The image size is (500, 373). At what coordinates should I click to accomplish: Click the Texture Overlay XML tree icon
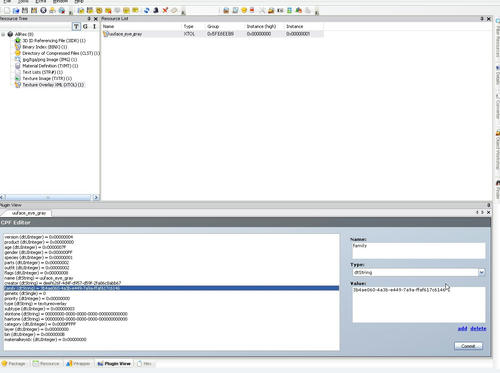(18, 85)
